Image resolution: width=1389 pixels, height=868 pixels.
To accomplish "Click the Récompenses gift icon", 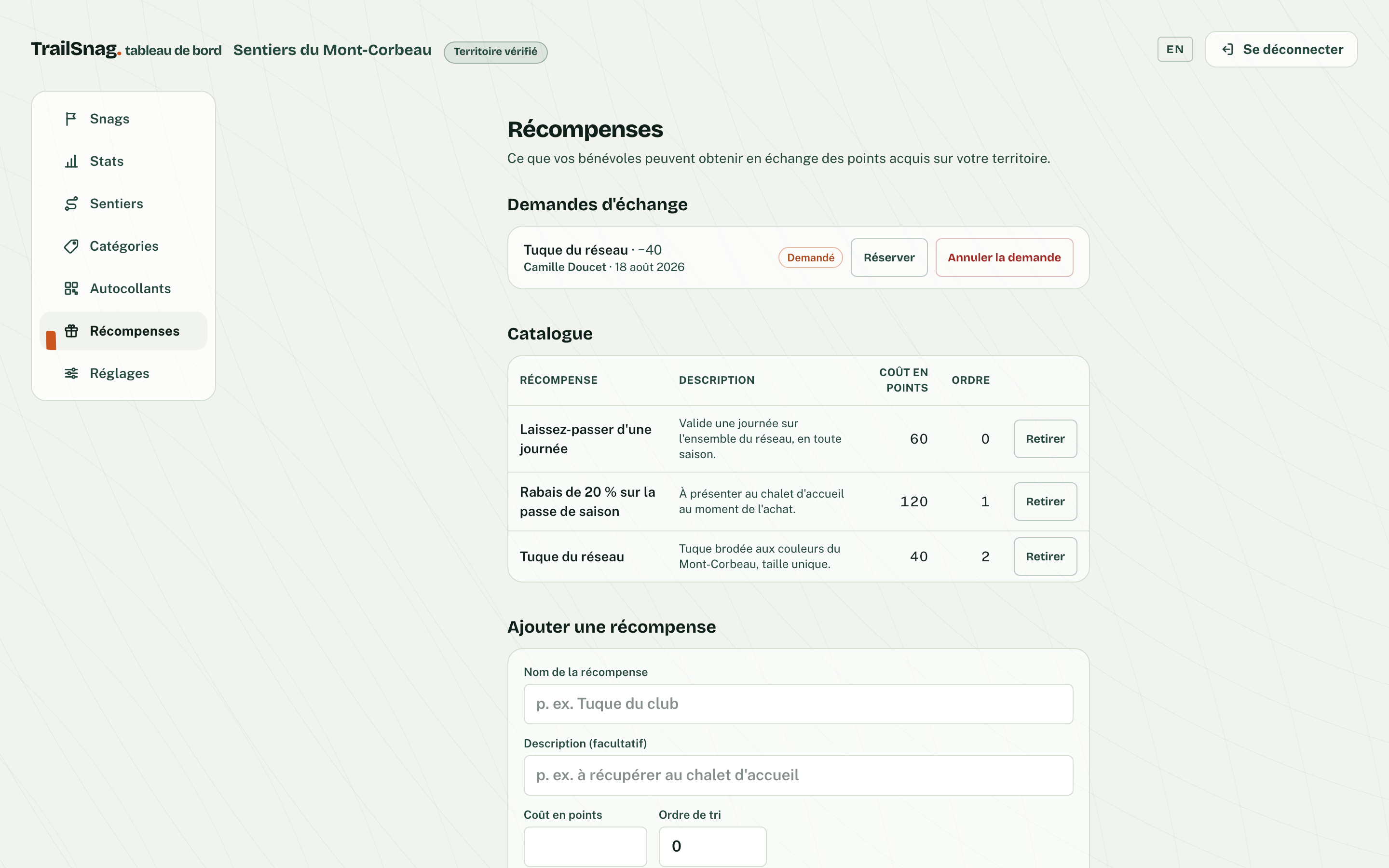I will 70,331.
